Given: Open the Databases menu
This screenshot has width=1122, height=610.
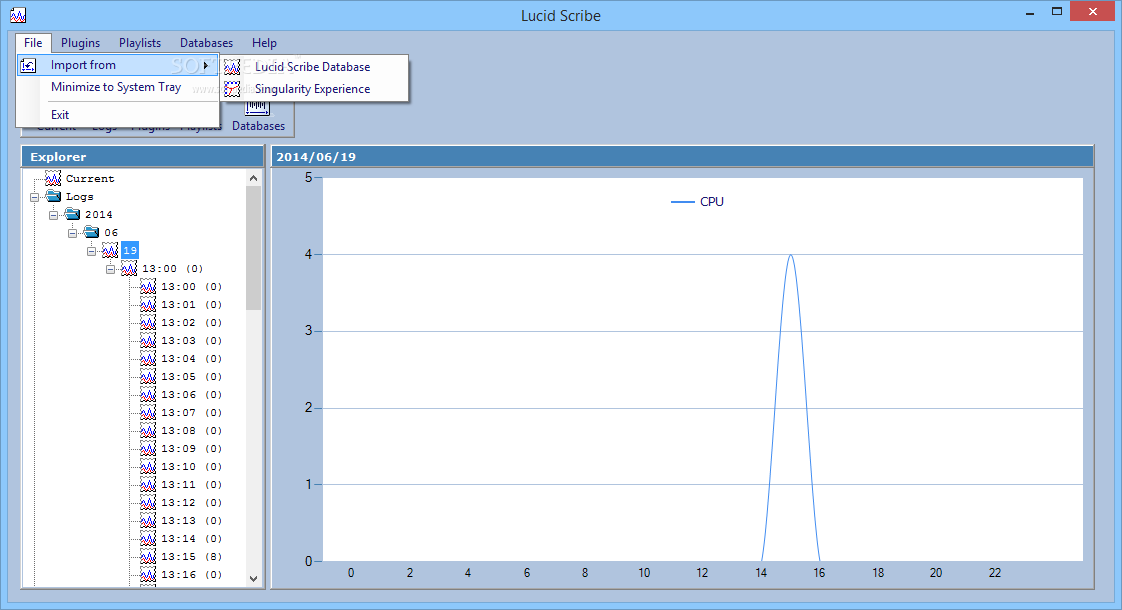Looking at the screenshot, I should tap(206, 43).
